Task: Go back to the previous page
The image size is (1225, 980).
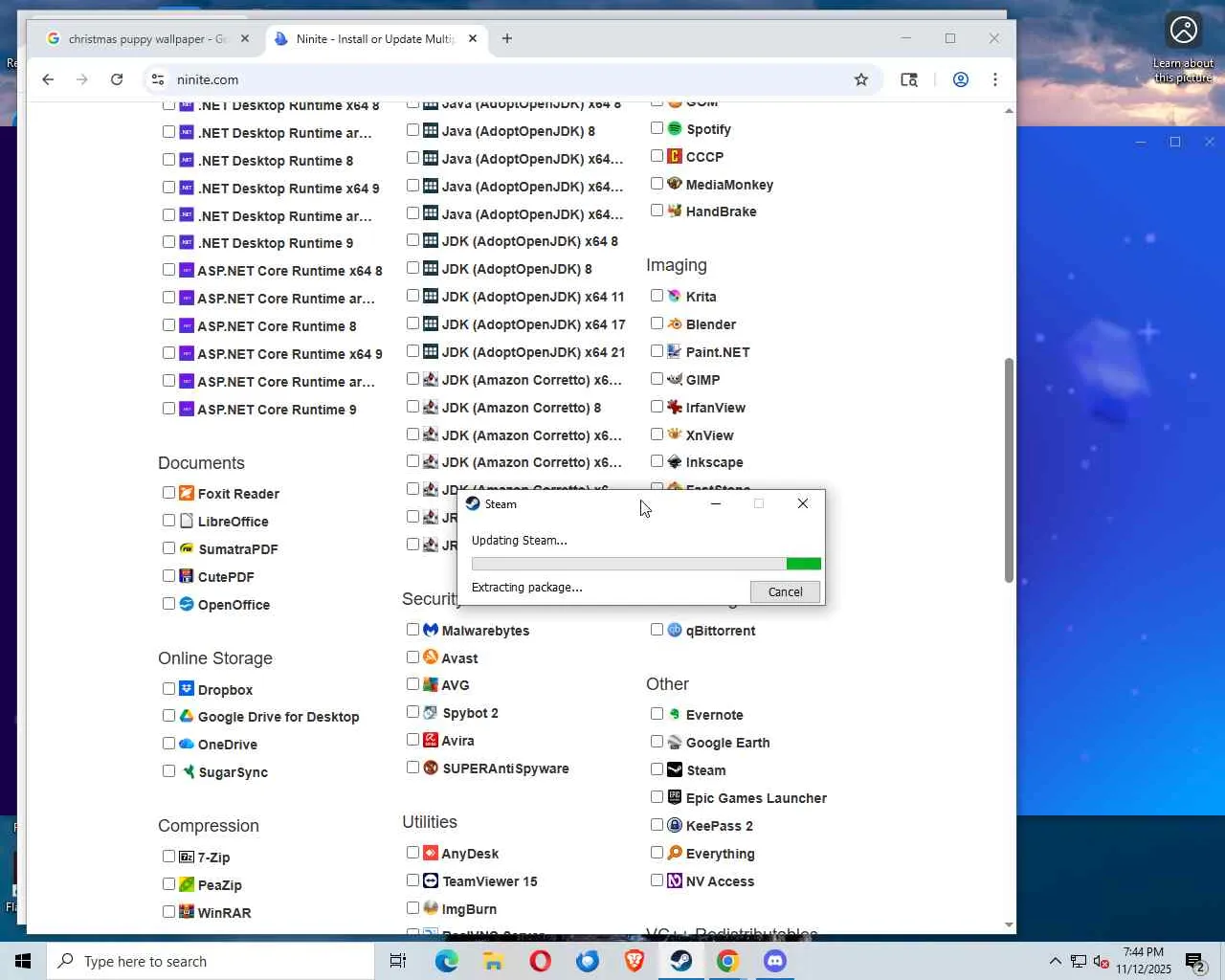Action: click(48, 79)
